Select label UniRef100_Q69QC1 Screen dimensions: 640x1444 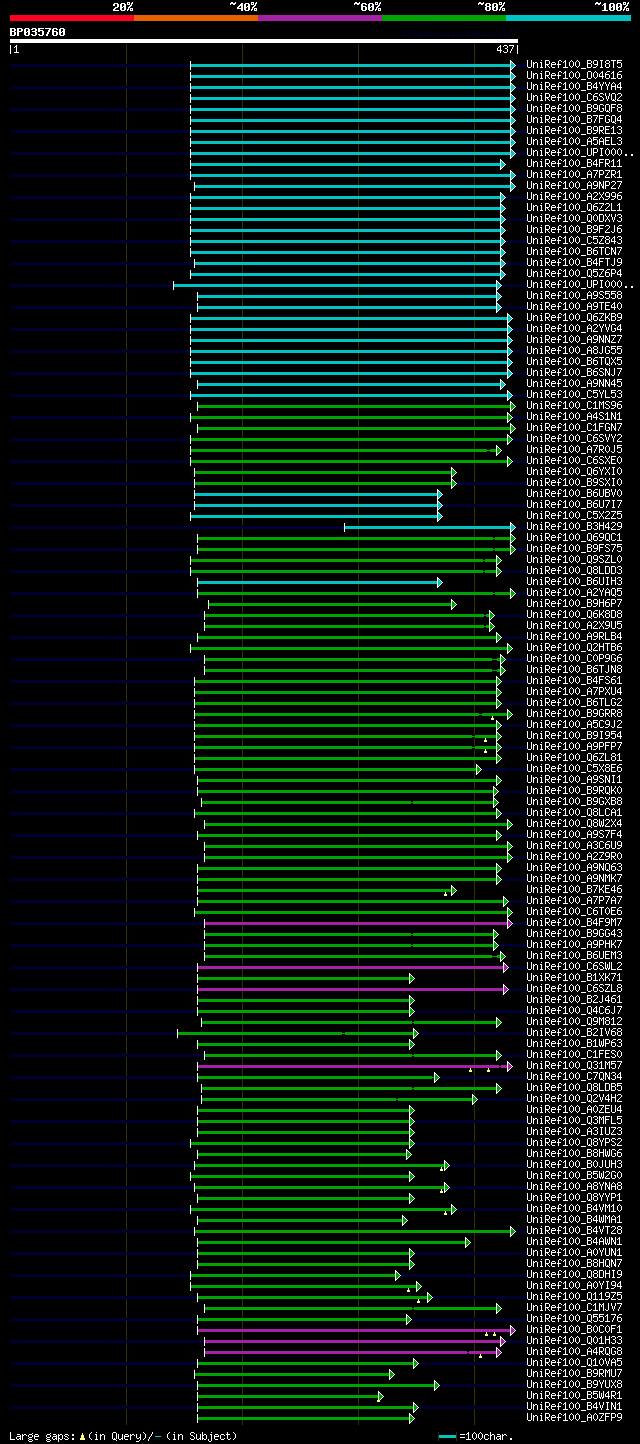tap(574, 537)
